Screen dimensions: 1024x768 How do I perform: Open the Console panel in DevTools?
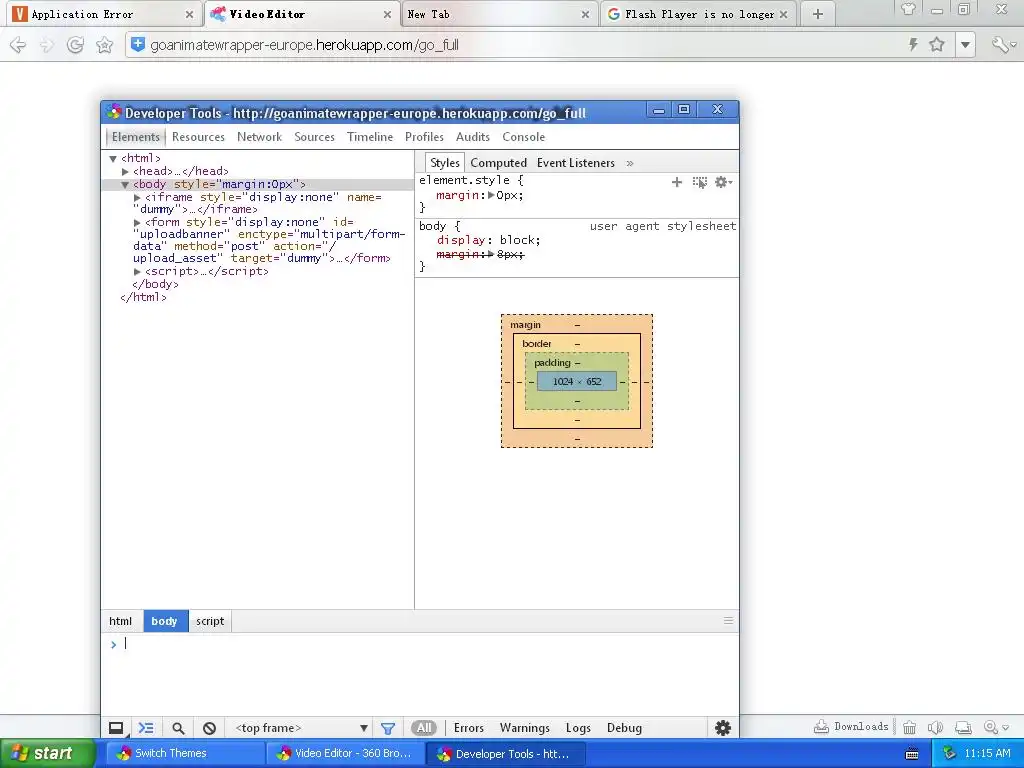(523, 137)
